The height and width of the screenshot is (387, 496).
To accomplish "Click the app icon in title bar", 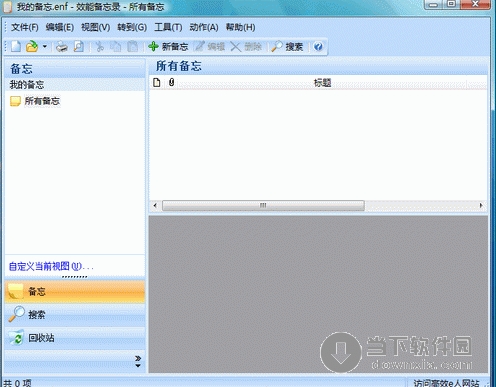I will [7, 6].
